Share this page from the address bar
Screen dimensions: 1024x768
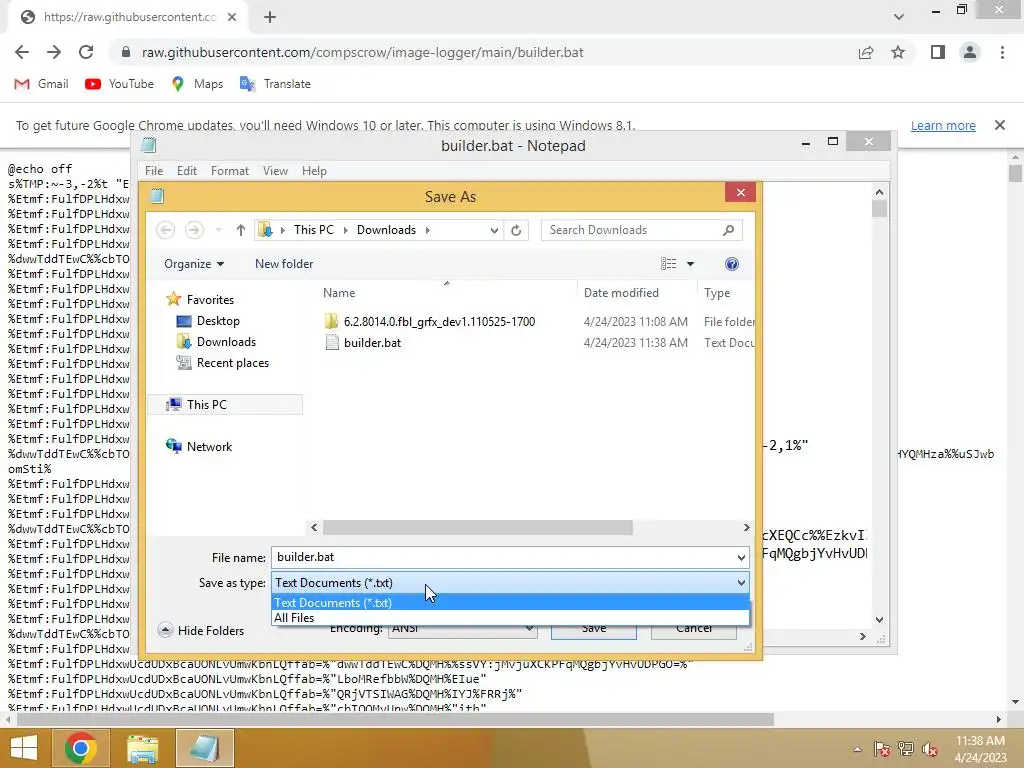866,52
